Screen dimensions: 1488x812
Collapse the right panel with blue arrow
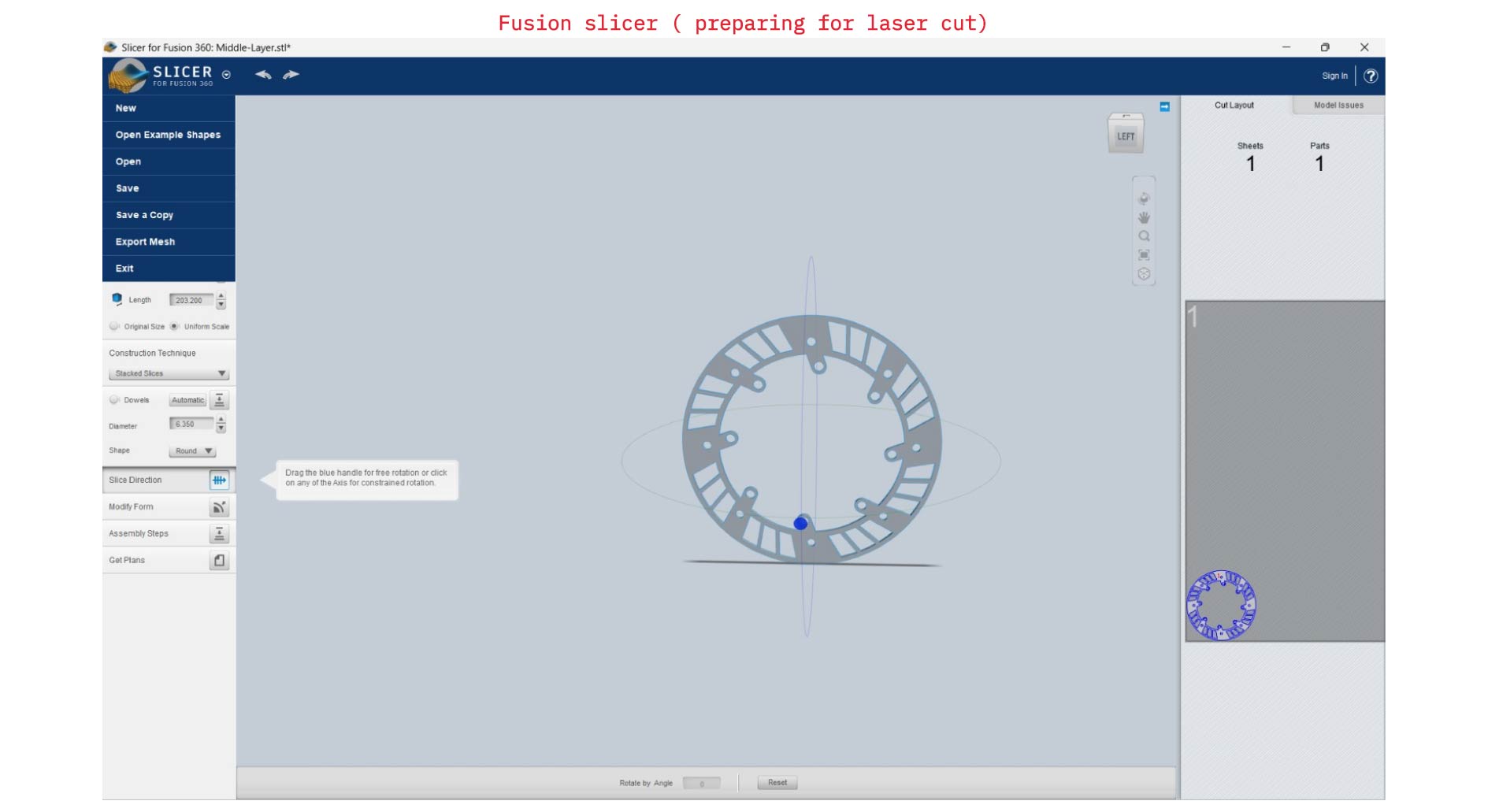coord(1164,107)
